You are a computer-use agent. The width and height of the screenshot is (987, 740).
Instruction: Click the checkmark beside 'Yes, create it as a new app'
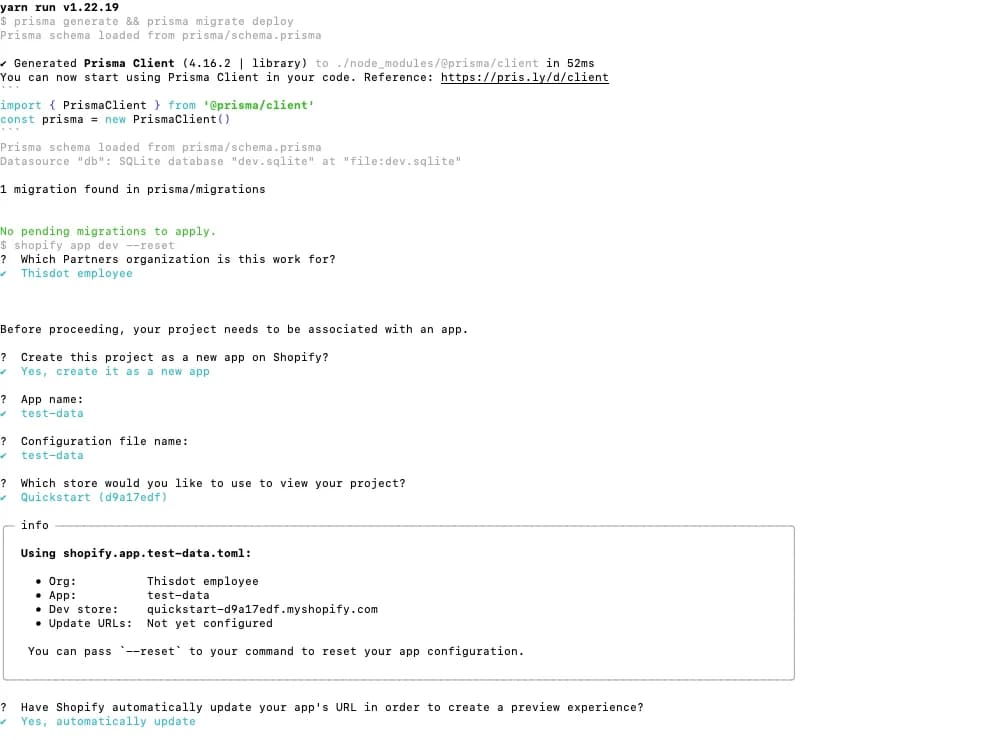4,372
